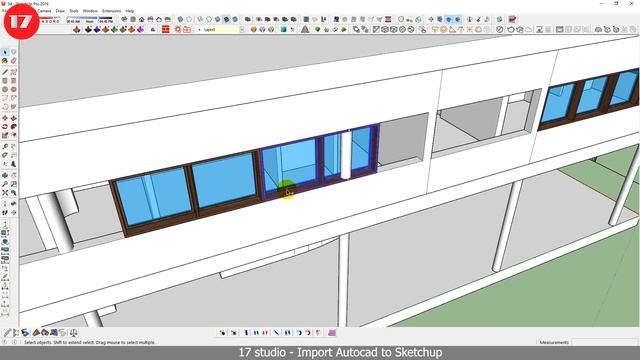Screen dimensions: 640x360
Task: Enable Shaded face style
Action: pos(218,19)
